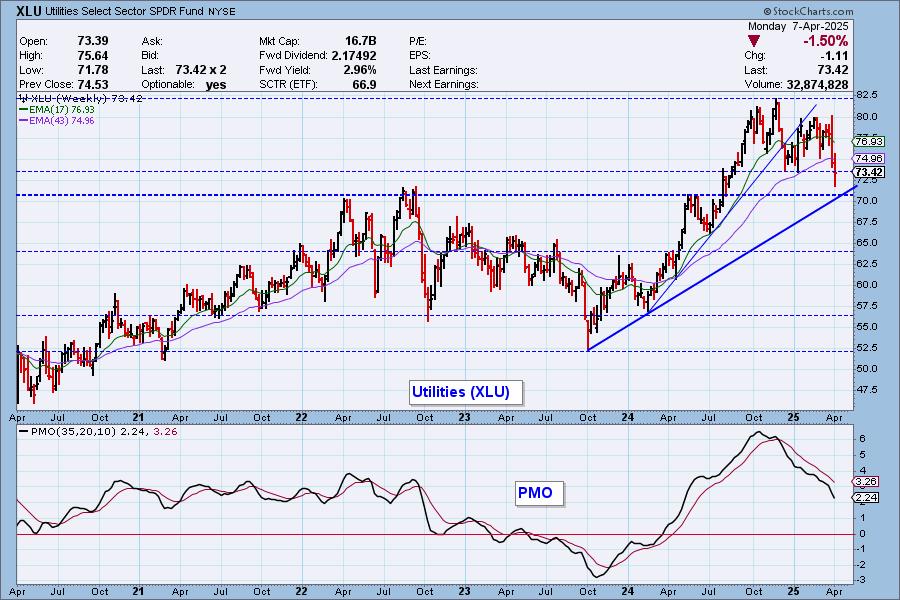Click the black PMO legend line swatch
Screen dimensions: 900x600
coord(24,432)
